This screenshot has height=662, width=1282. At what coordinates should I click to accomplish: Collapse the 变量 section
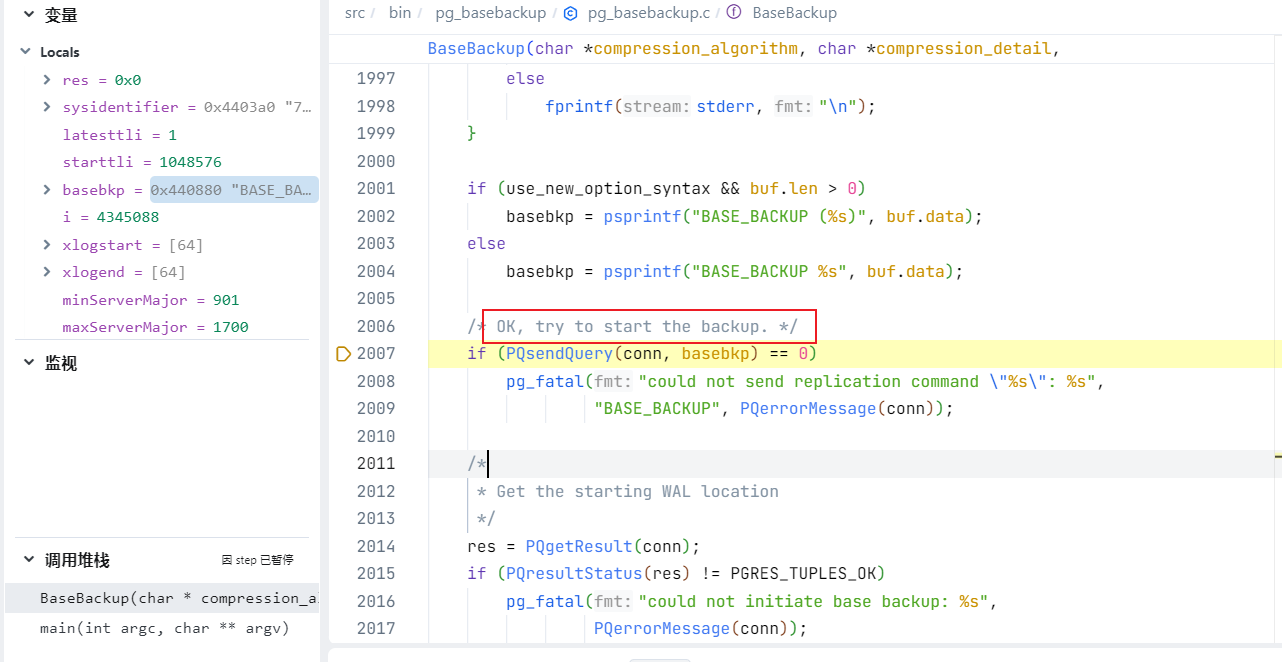pyautogui.click(x=28, y=15)
